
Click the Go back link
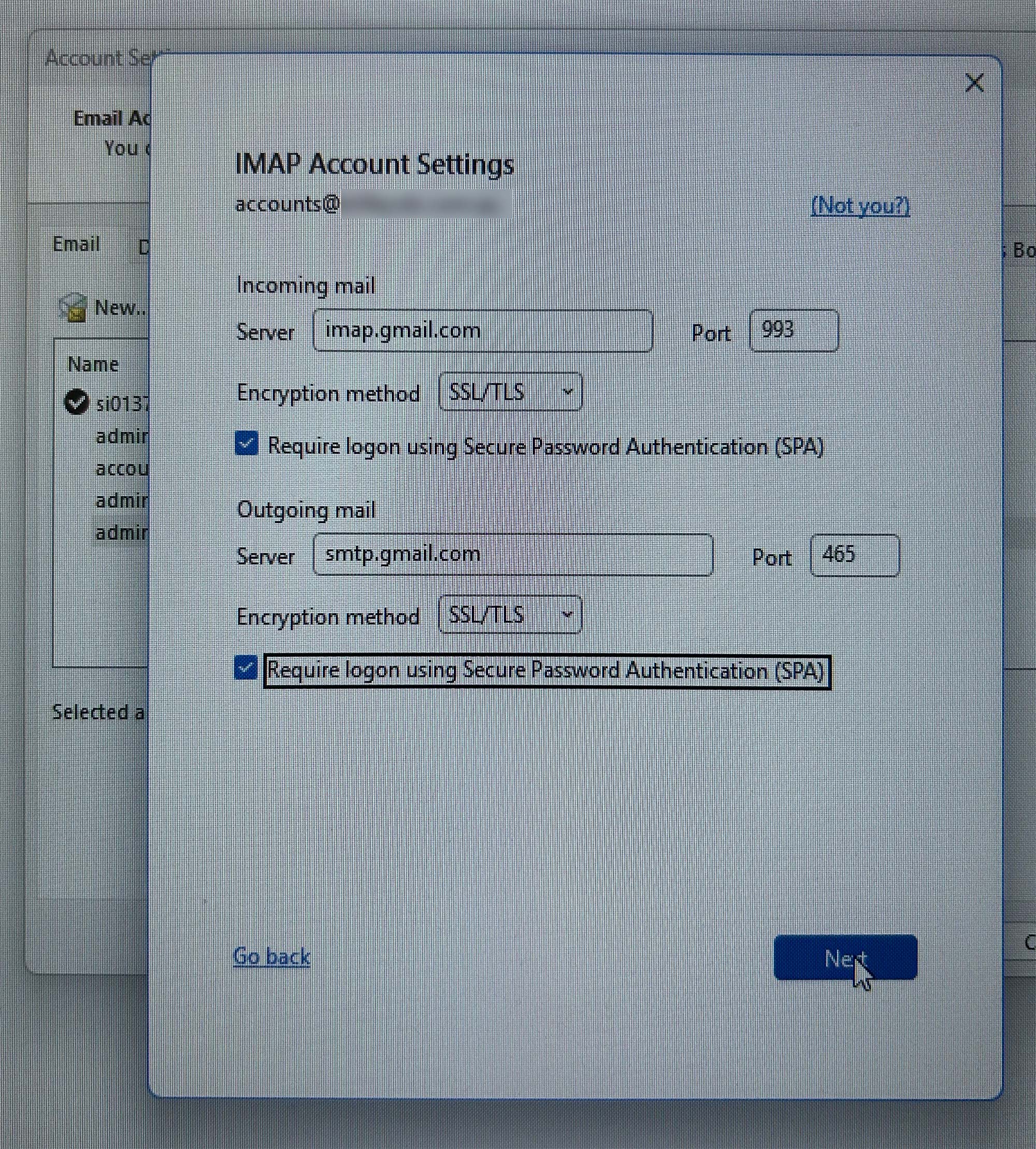point(271,957)
